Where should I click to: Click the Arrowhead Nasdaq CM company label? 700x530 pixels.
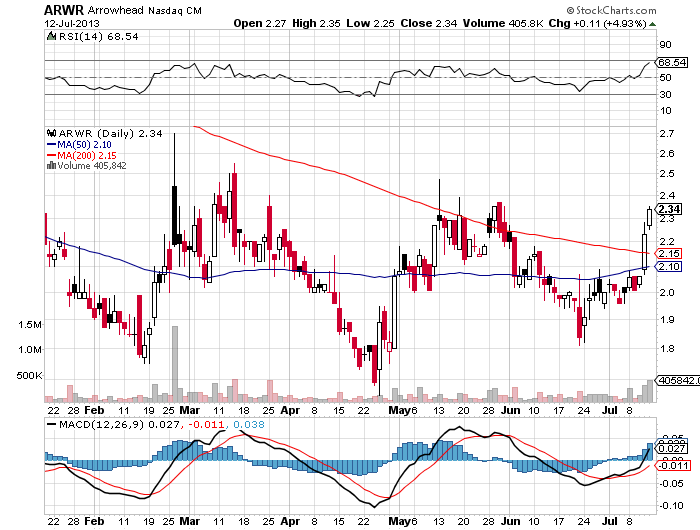tap(145, 10)
